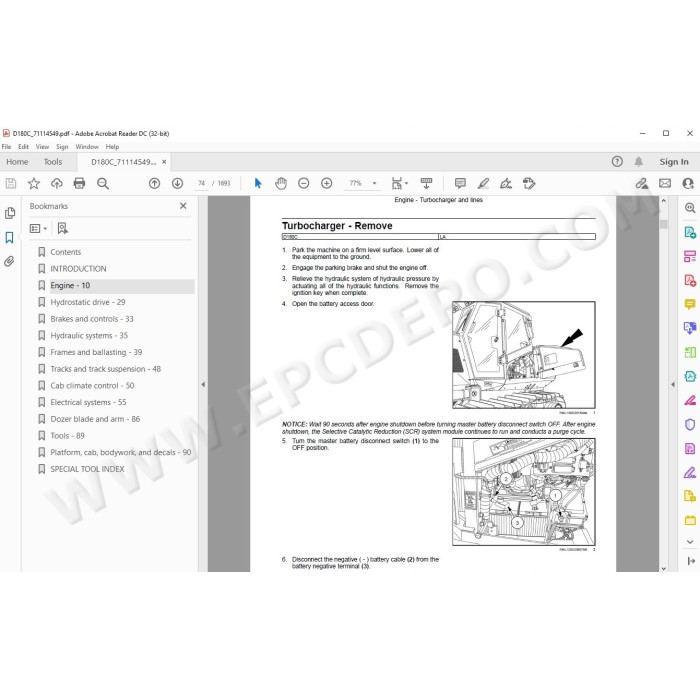Open the Find text search tool

point(103,183)
